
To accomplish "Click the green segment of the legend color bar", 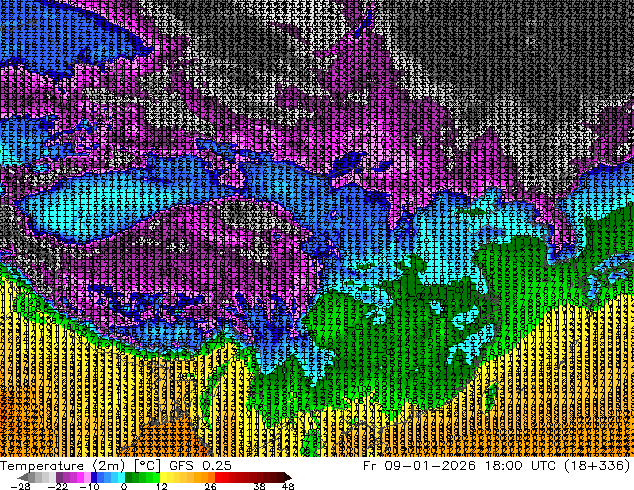I will pyautogui.click(x=140, y=477).
